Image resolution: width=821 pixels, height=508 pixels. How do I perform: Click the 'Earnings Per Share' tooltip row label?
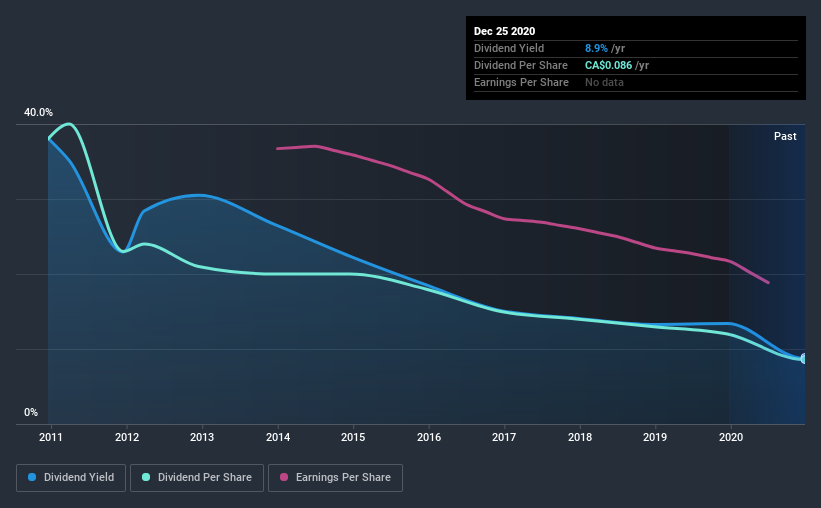tap(521, 82)
